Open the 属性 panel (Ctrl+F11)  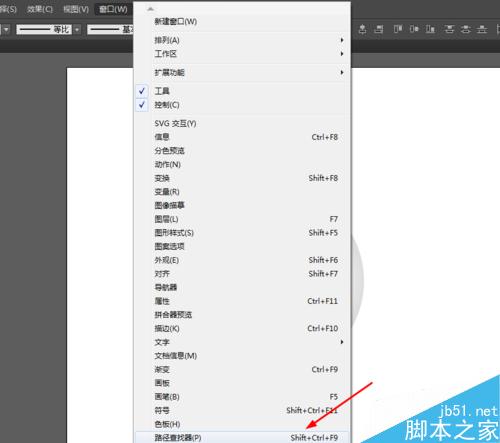coord(242,301)
